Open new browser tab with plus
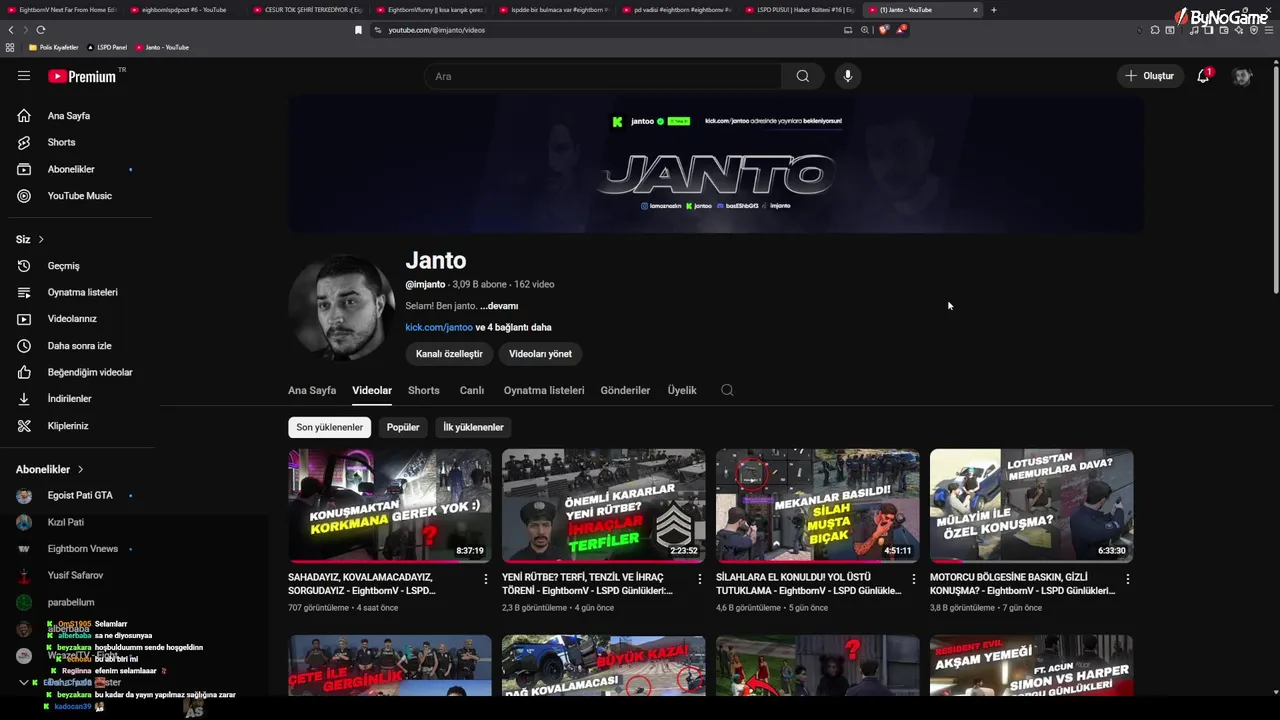The image size is (1280, 720). [993, 10]
